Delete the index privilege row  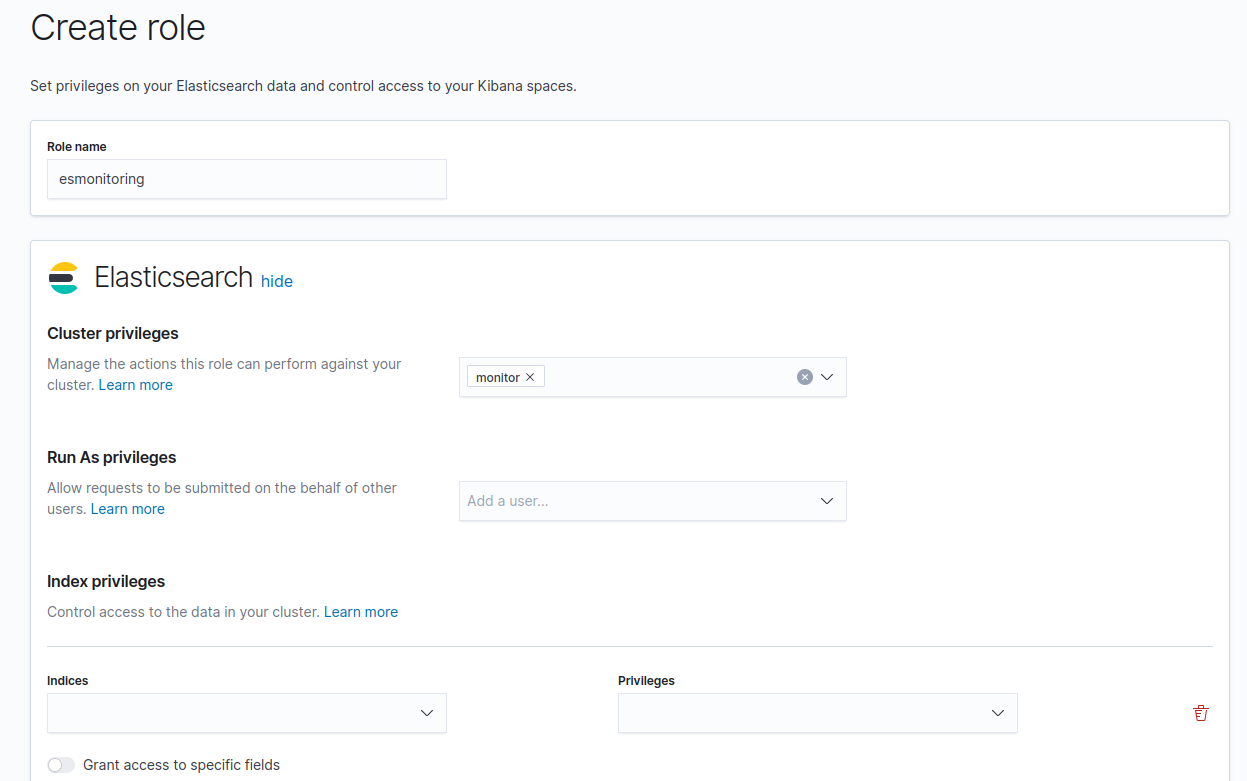1200,713
